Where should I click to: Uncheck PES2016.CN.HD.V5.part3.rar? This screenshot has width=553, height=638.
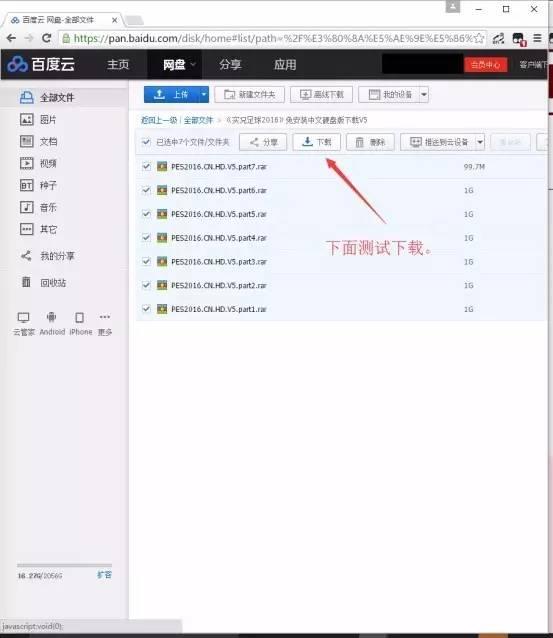(146, 262)
